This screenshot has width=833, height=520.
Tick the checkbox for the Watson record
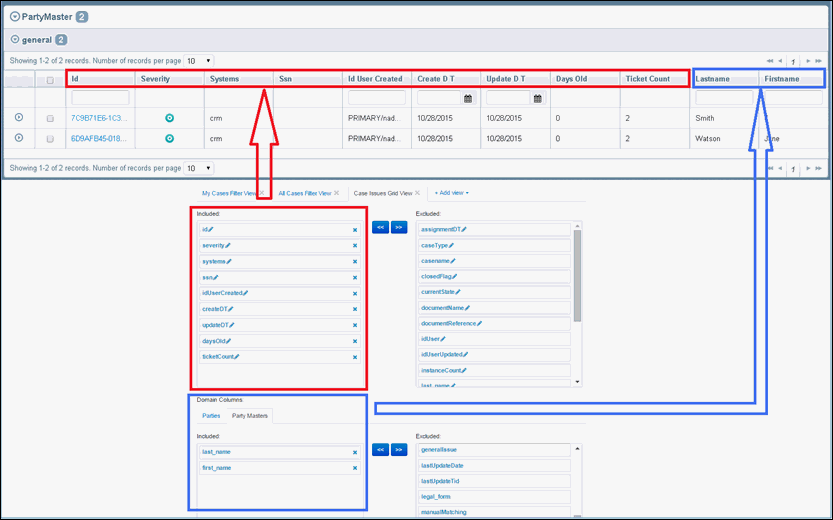point(50,139)
